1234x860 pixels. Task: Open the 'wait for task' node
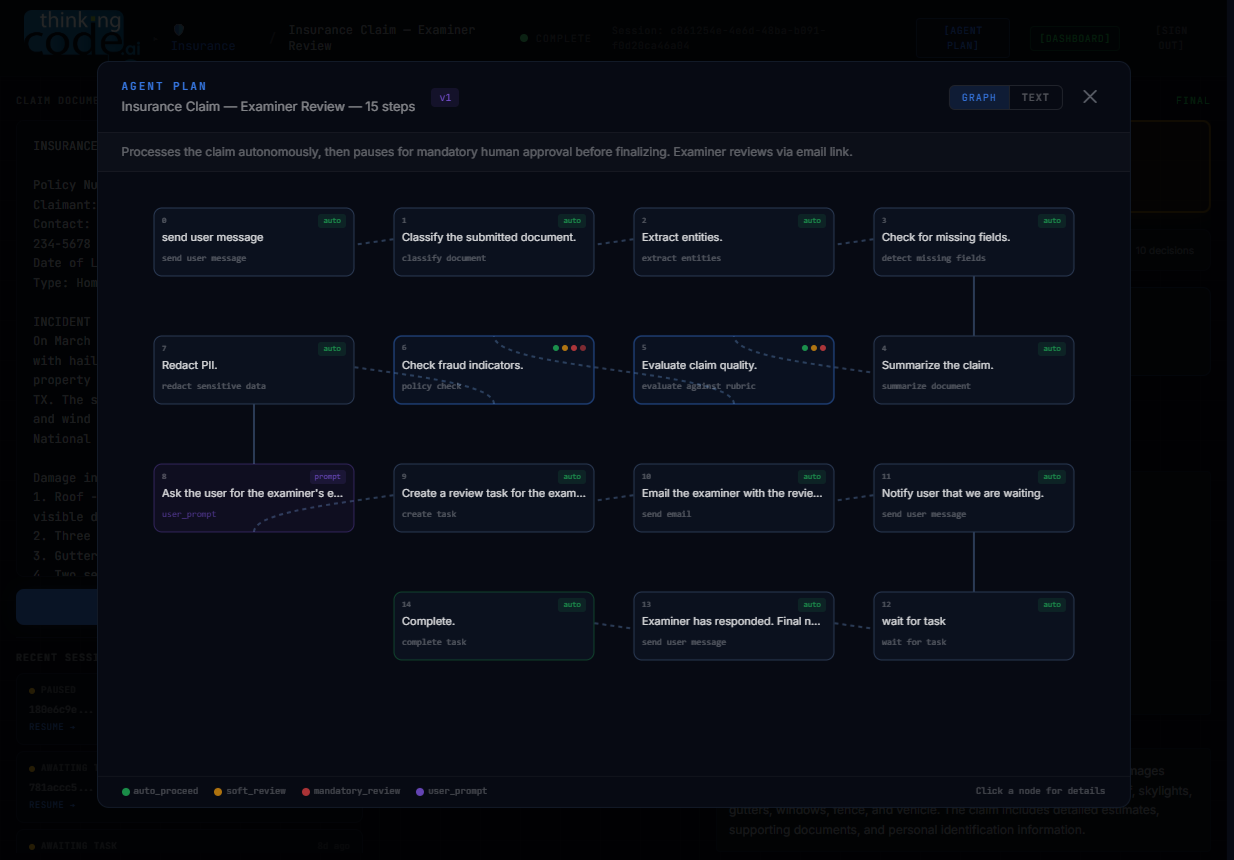[x=974, y=626]
